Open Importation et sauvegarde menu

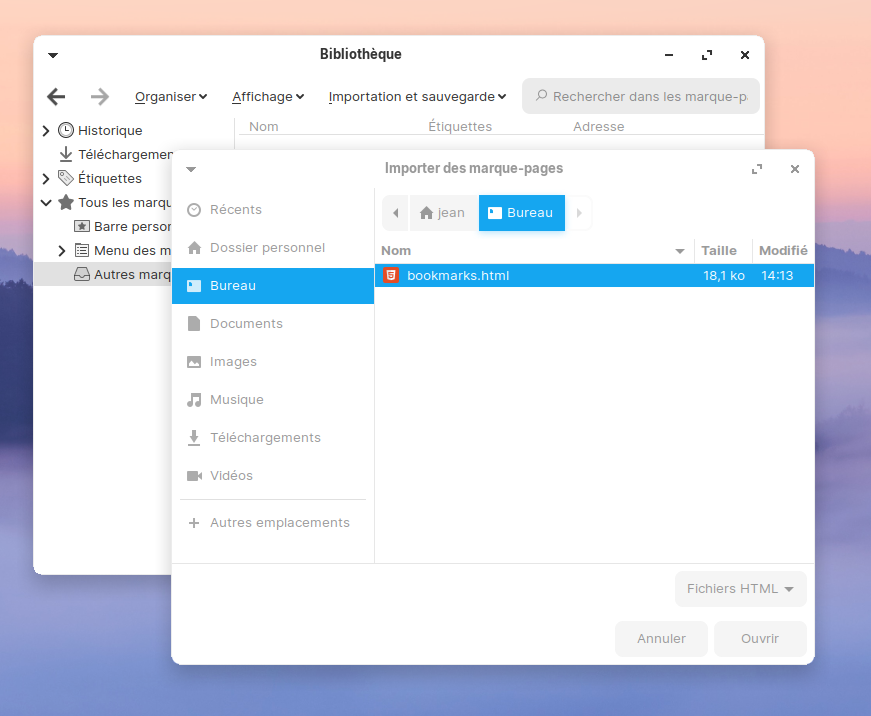point(417,97)
